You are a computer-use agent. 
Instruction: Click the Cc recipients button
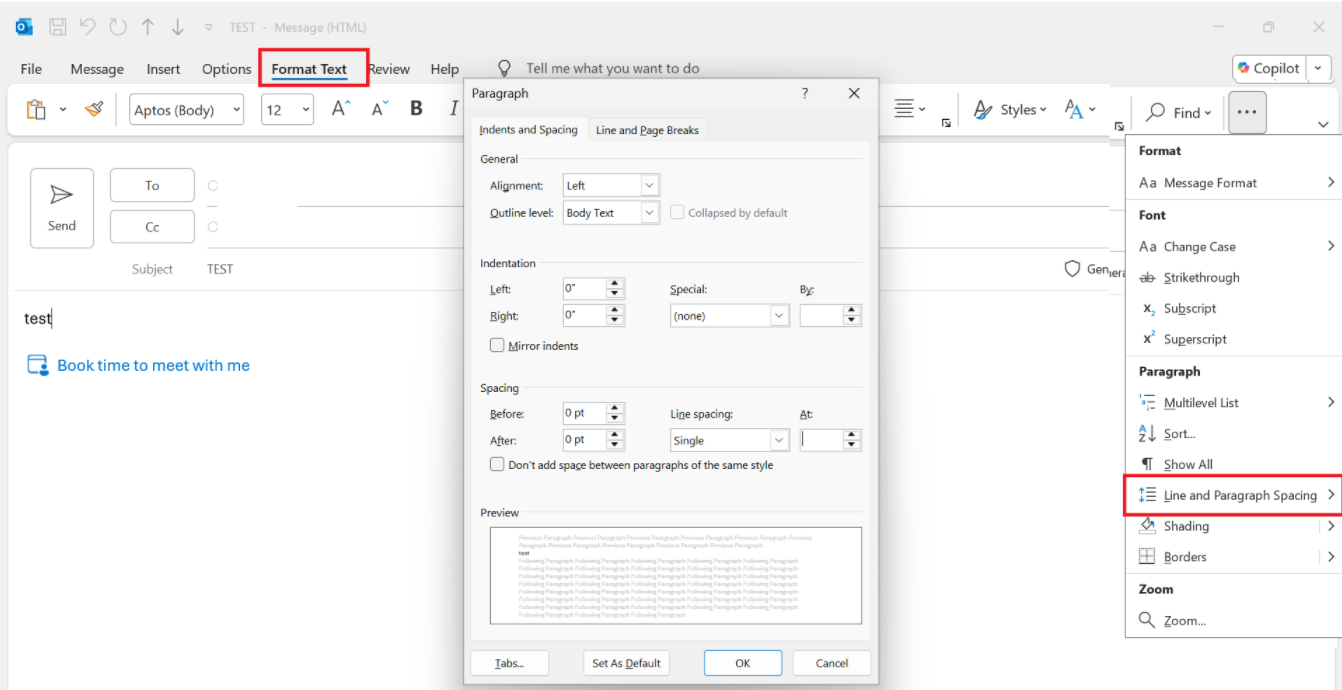pos(152,227)
